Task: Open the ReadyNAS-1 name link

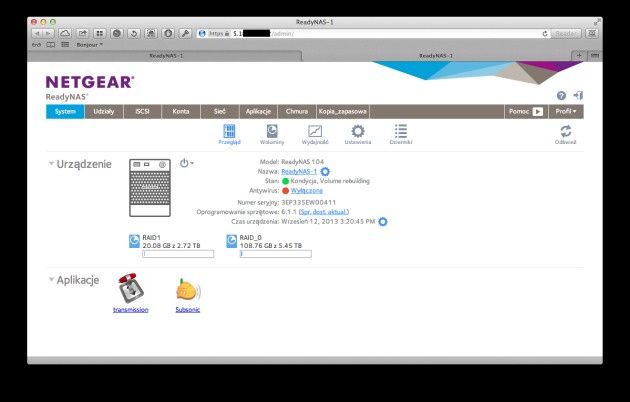Action: (x=299, y=171)
